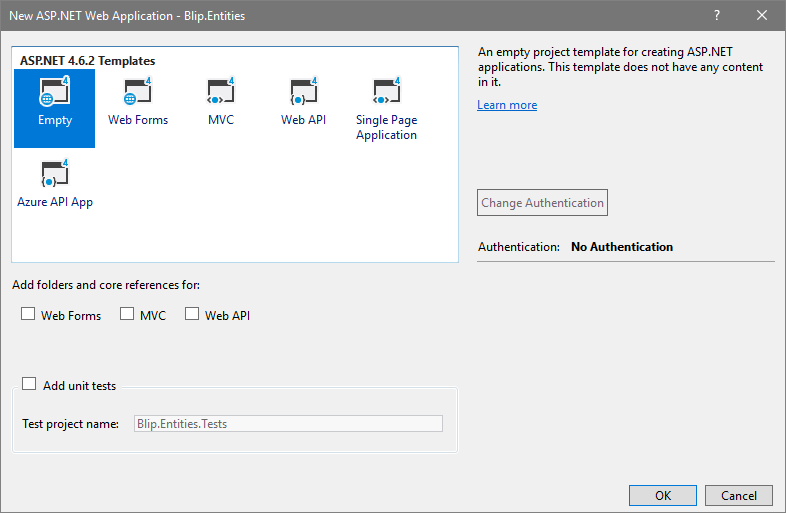Click the Test project name field
786x513 pixels.
tap(288, 424)
